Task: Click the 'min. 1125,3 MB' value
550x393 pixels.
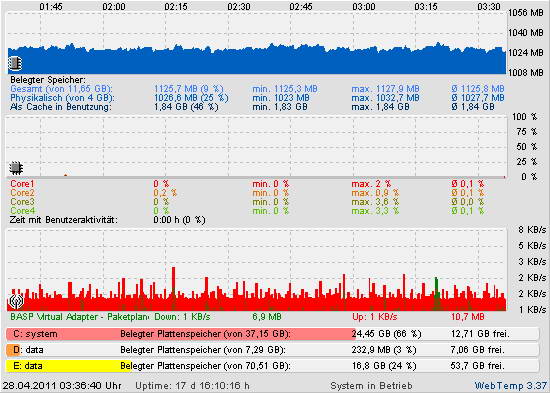Action: (285, 89)
